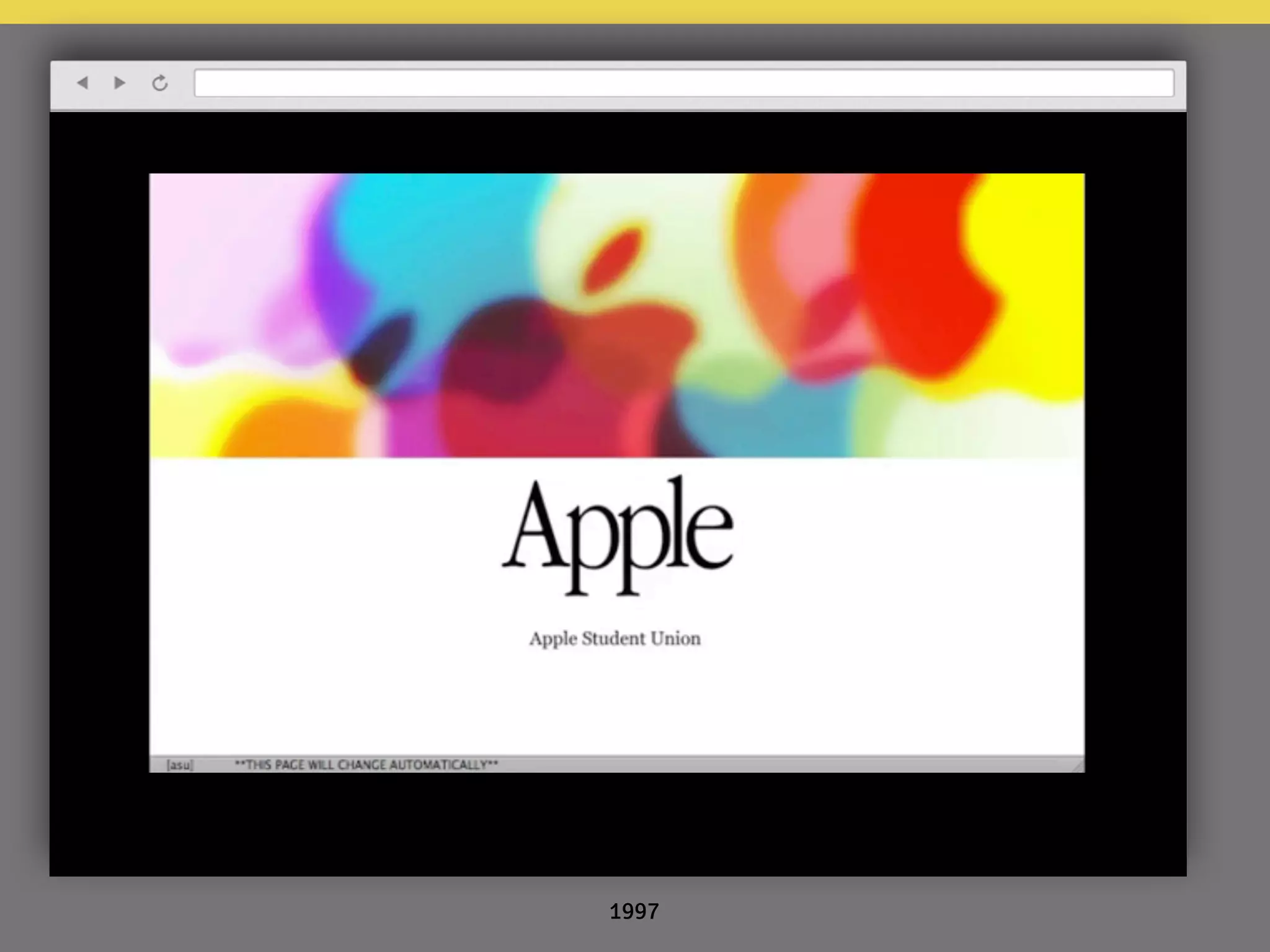The height and width of the screenshot is (952, 1270).
Task: Click the browser forward arrow
Action: pyautogui.click(x=120, y=82)
